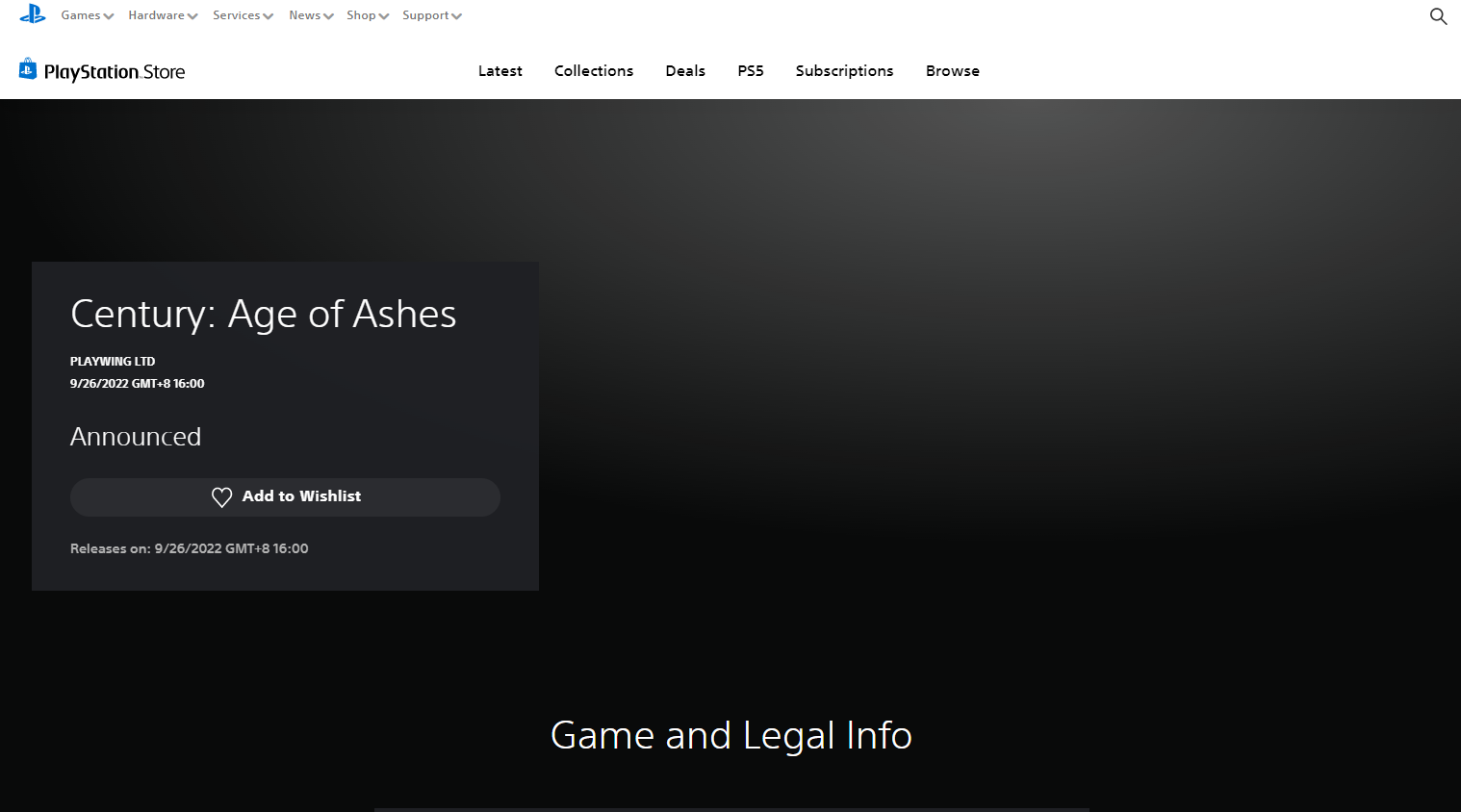Expand the Shop dropdown menu
The image size is (1461, 812).
(x=368, y=15)
